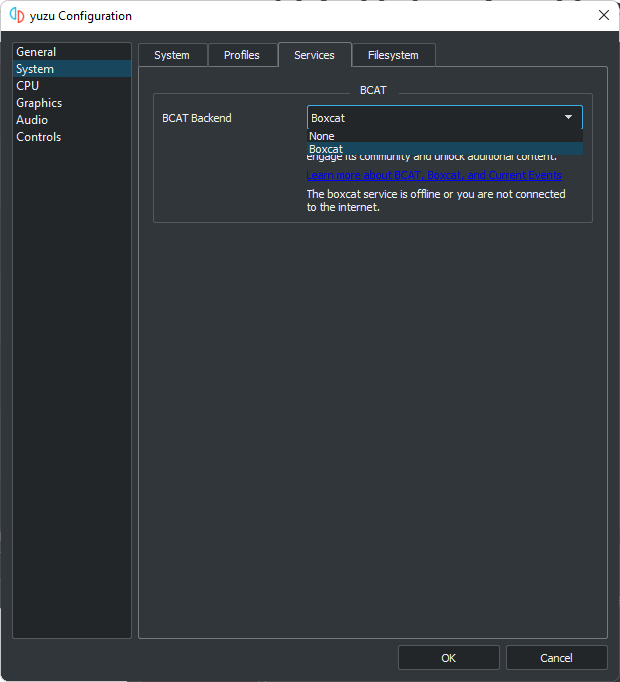Select General in the sidebar list
The width and height of the screenshot is (620, 682).
[72, 52]
